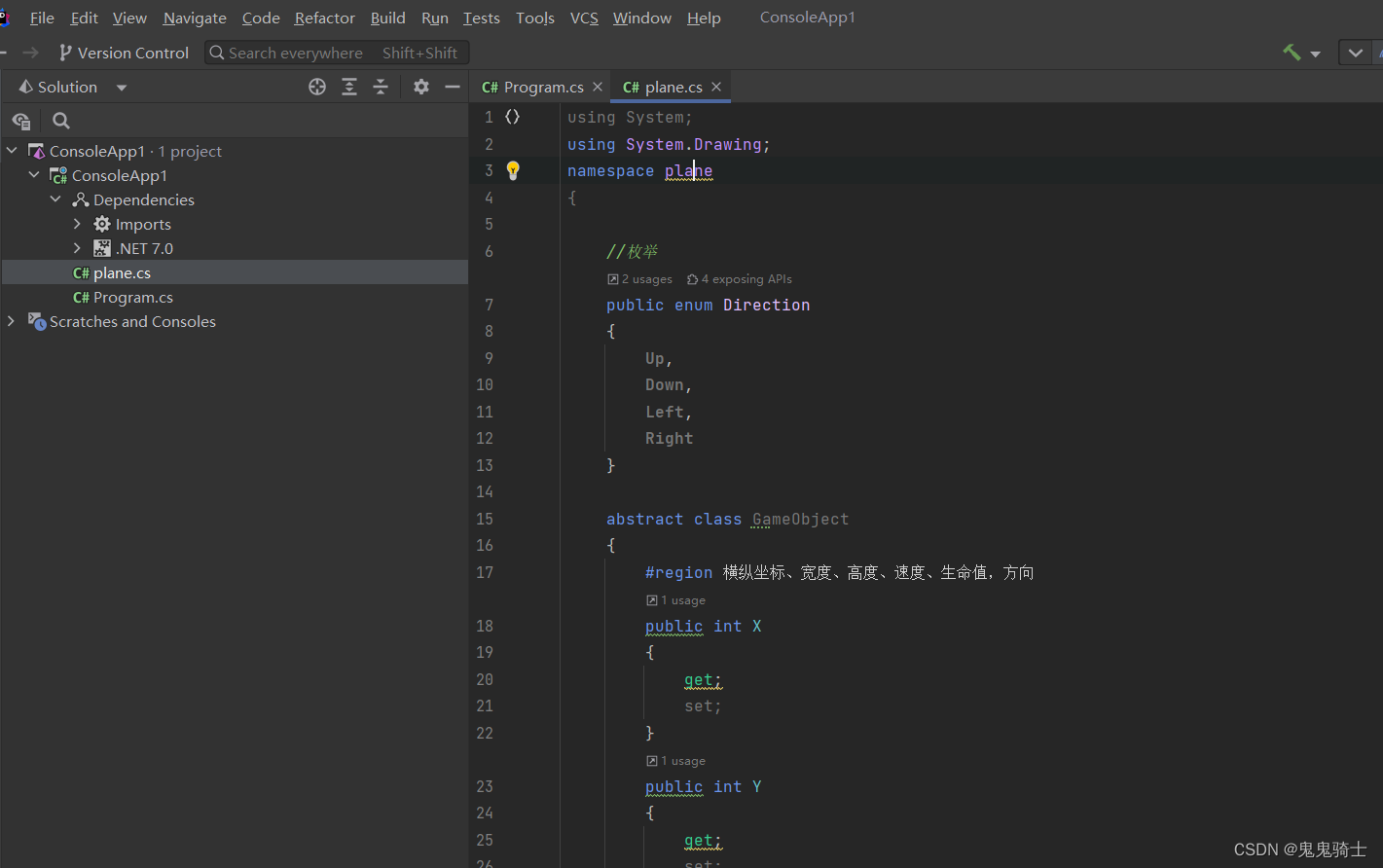Viewport: 1383px width, 868px height.
Task: Click the build hammer icon
Action: [x=1292, y=53]
